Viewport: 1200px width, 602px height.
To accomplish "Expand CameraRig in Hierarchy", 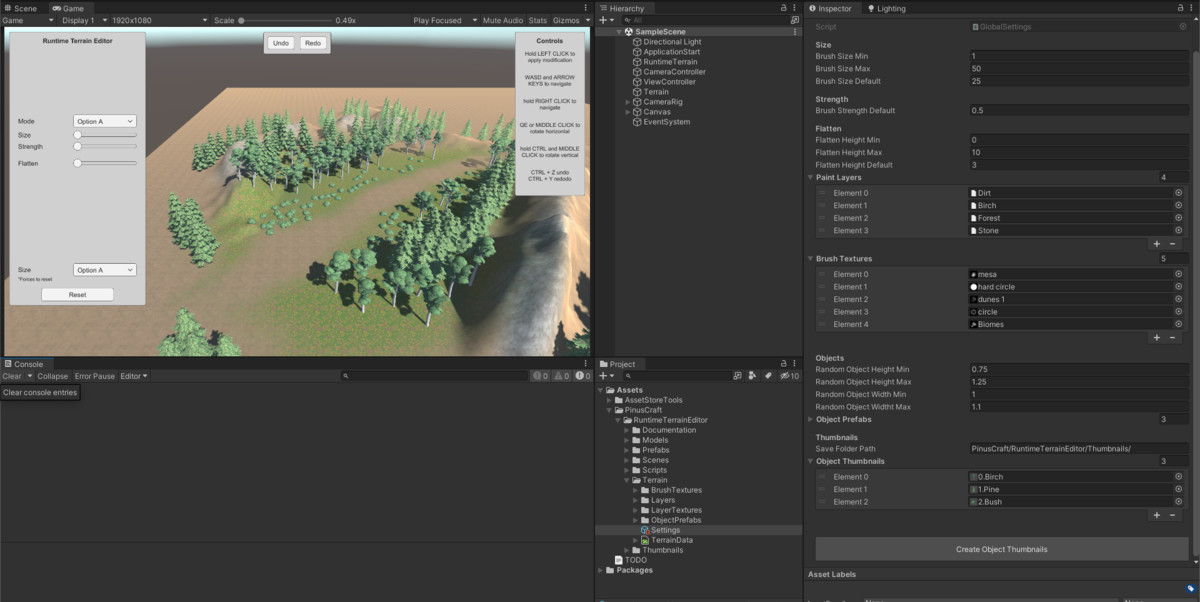I will (x=628, y=102).
